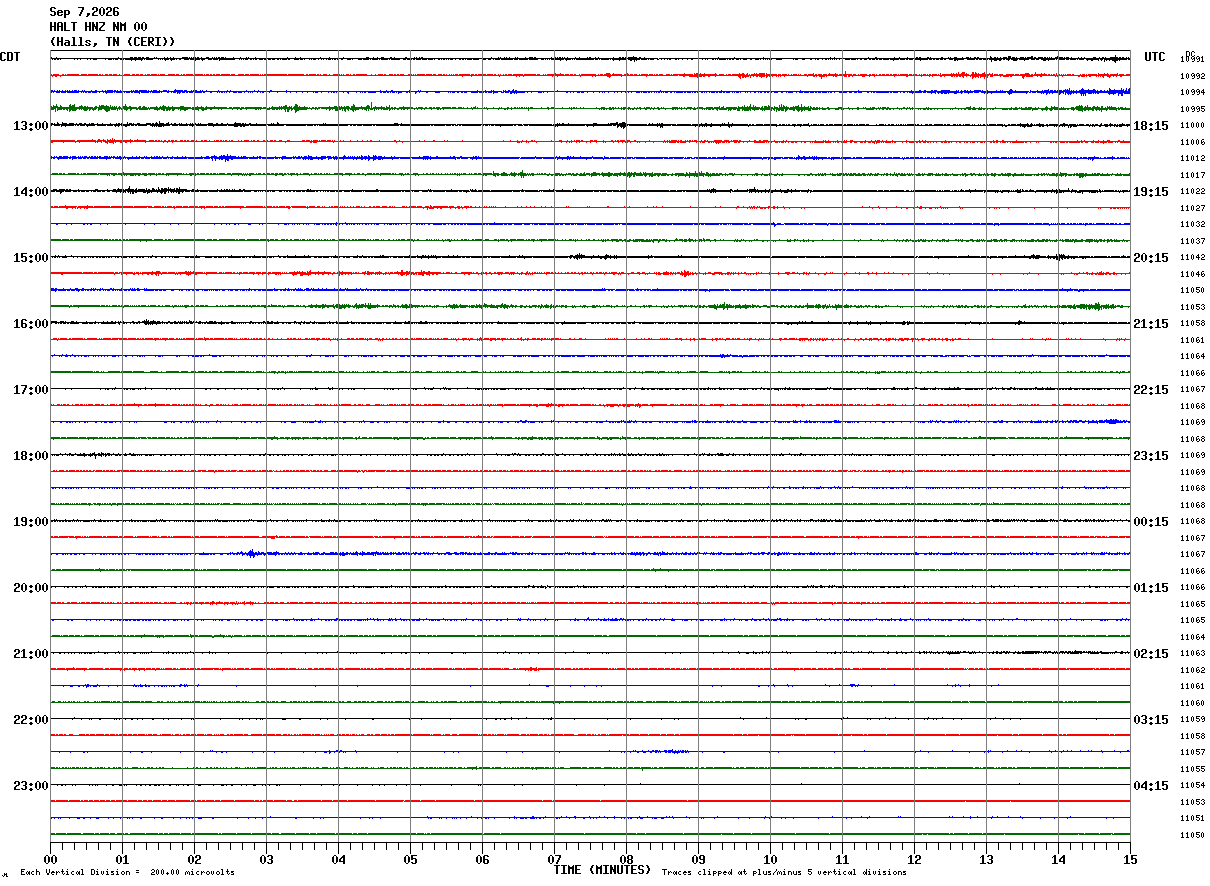Select the 16:00 CDT row label
This screenshot has width=1210, height=886.
(30, 324)
